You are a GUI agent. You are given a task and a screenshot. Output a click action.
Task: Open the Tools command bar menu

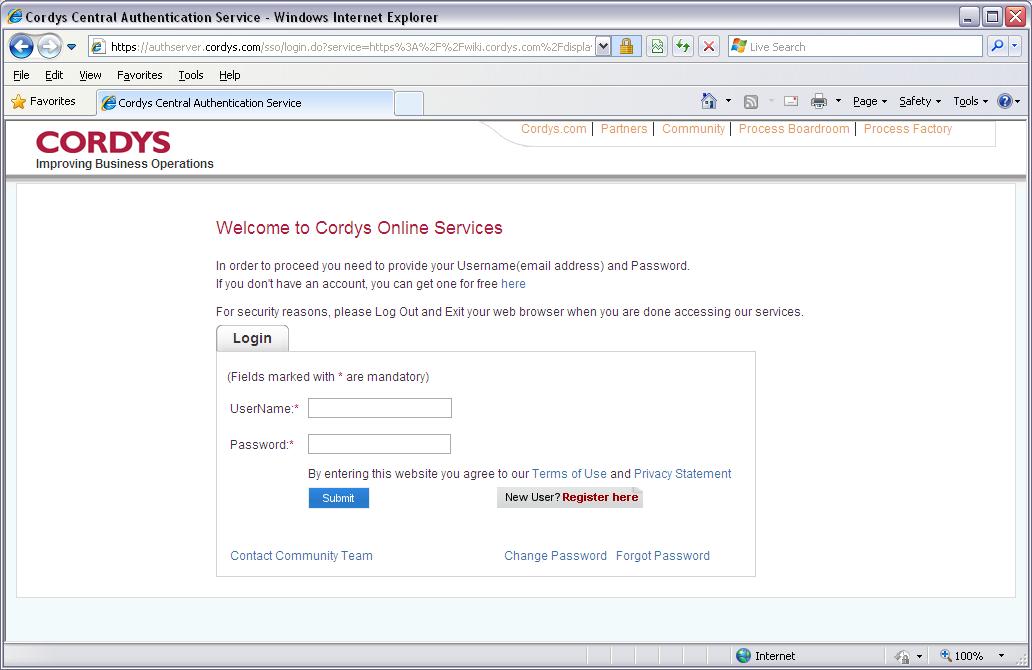[x=971, y=101]
